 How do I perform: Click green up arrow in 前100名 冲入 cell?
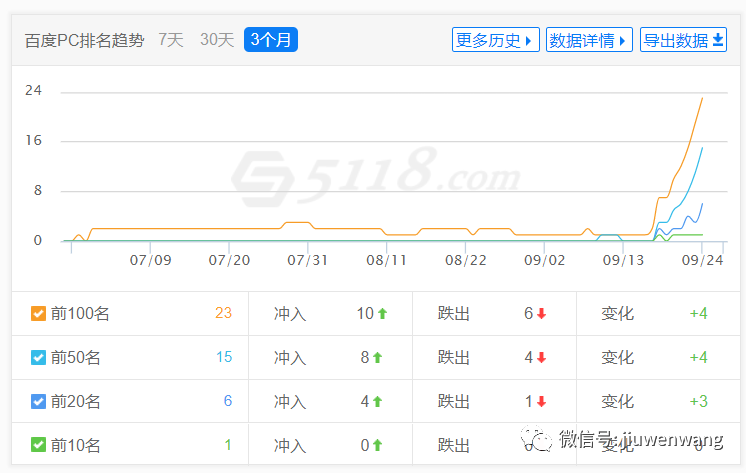[382, 314]
